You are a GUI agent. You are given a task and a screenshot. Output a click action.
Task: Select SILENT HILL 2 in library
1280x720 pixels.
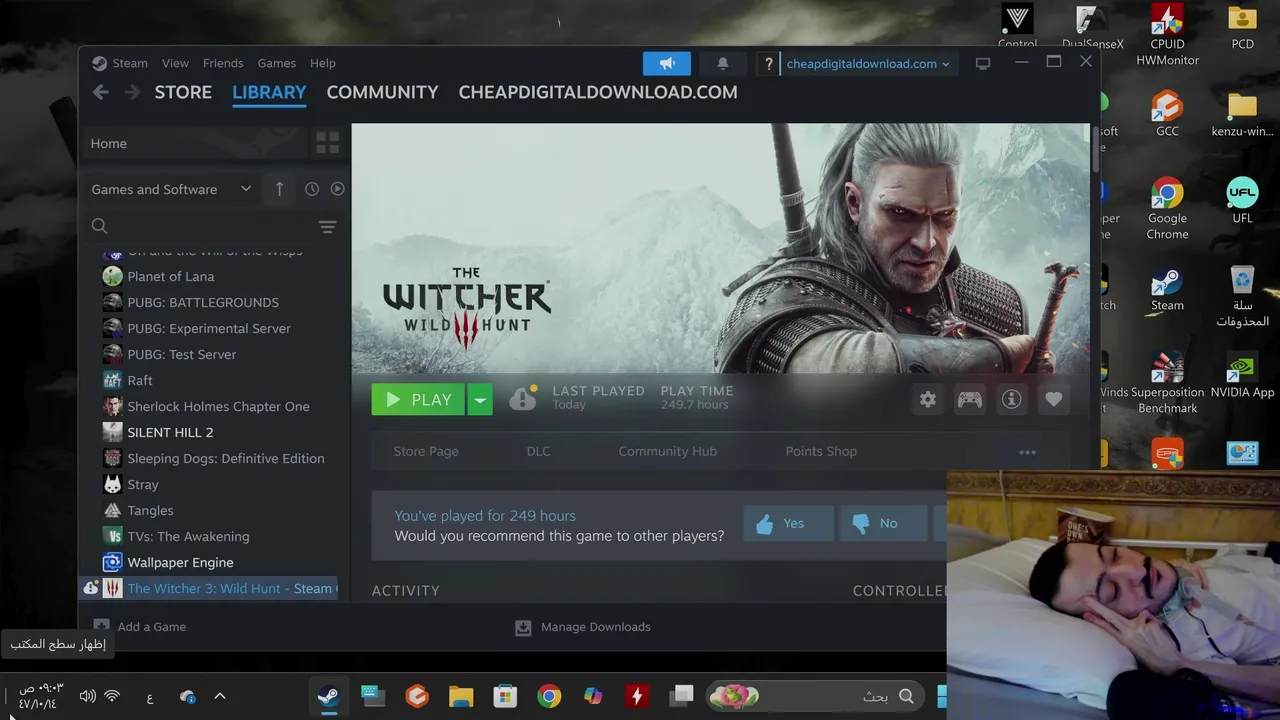pos(170,432)
